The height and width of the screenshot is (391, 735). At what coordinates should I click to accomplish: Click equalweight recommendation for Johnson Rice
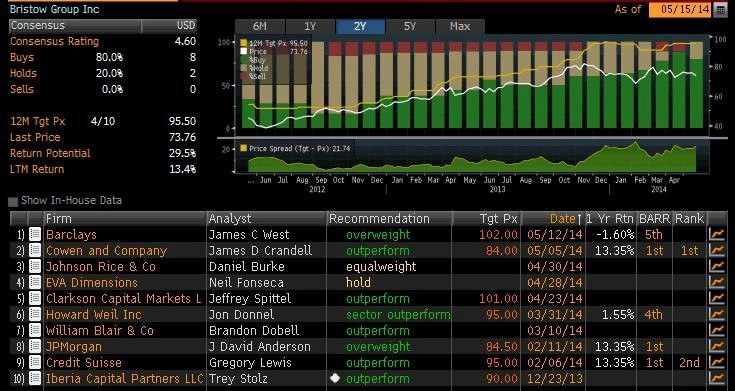click(x=381, y=266)
